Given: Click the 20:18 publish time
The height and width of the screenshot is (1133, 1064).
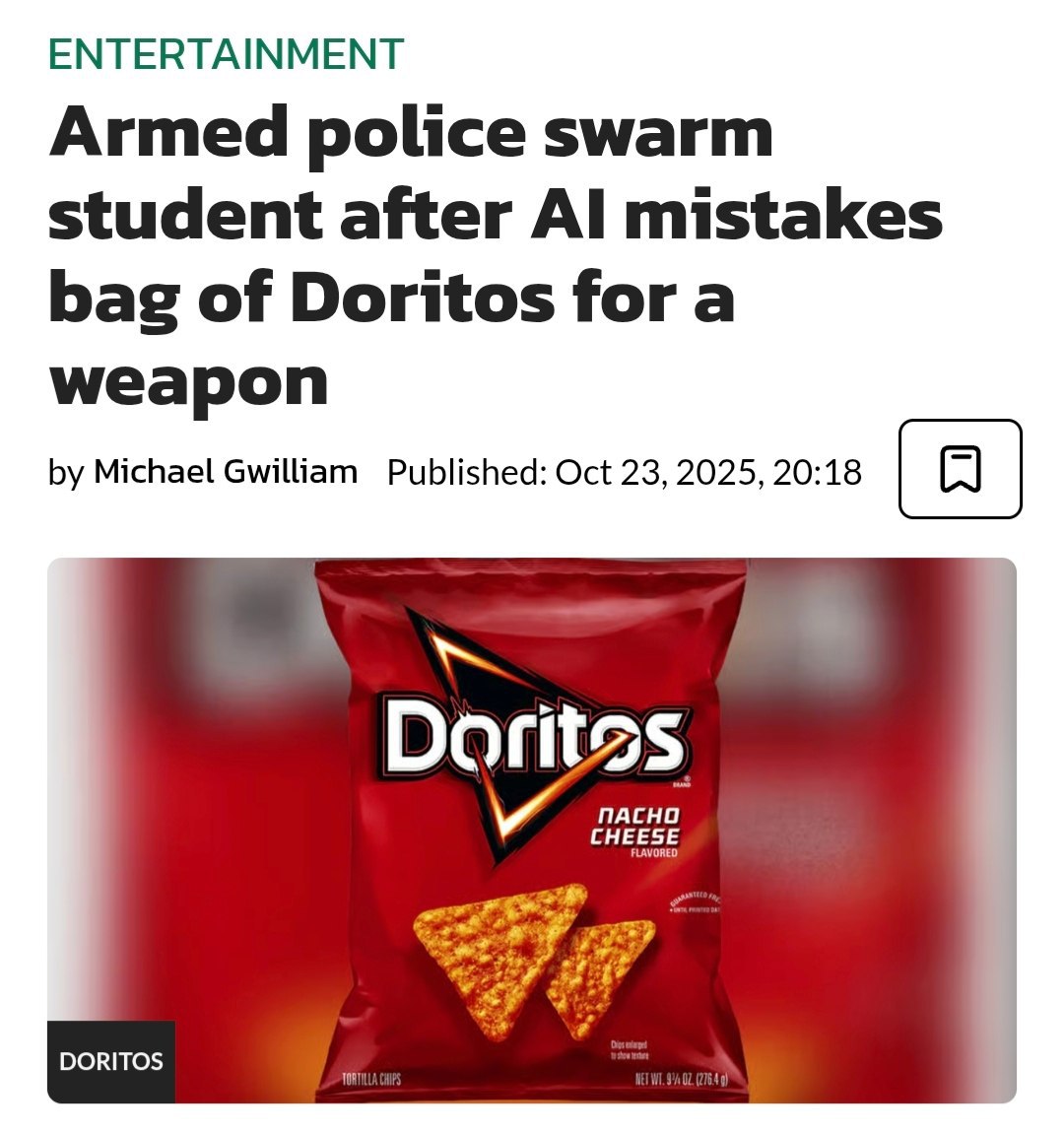Looking at the screenshot, I should click(817, 472).
